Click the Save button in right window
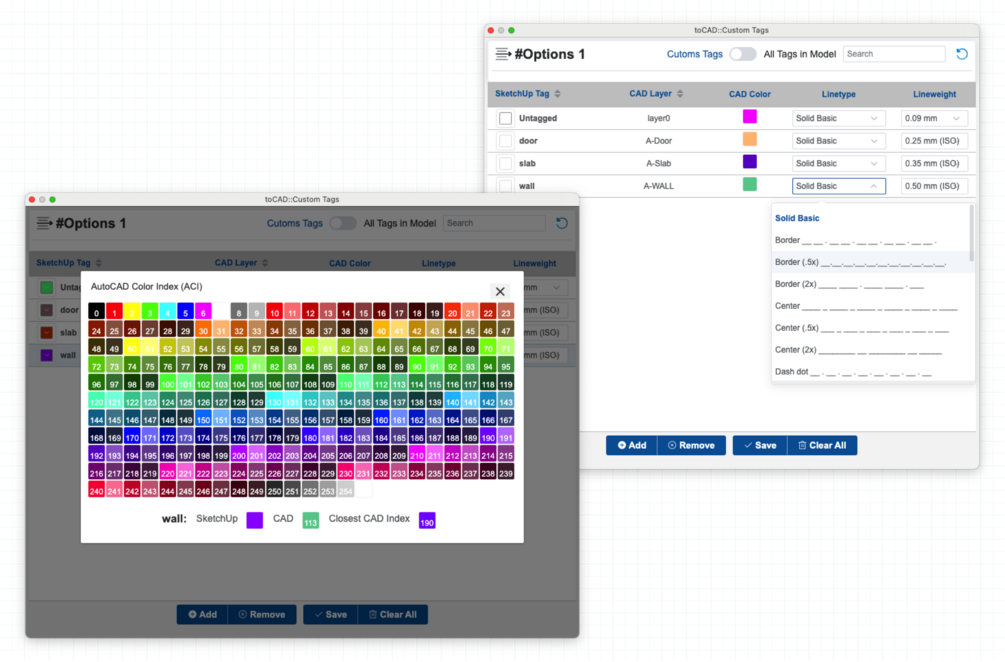The image size is (1005, 662). click(x=760, y=445)
